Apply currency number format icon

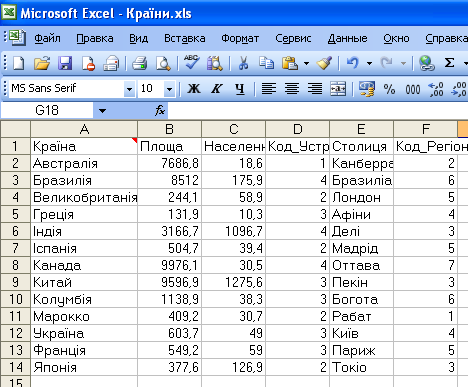pyautogui.click(x=367, y=89)
